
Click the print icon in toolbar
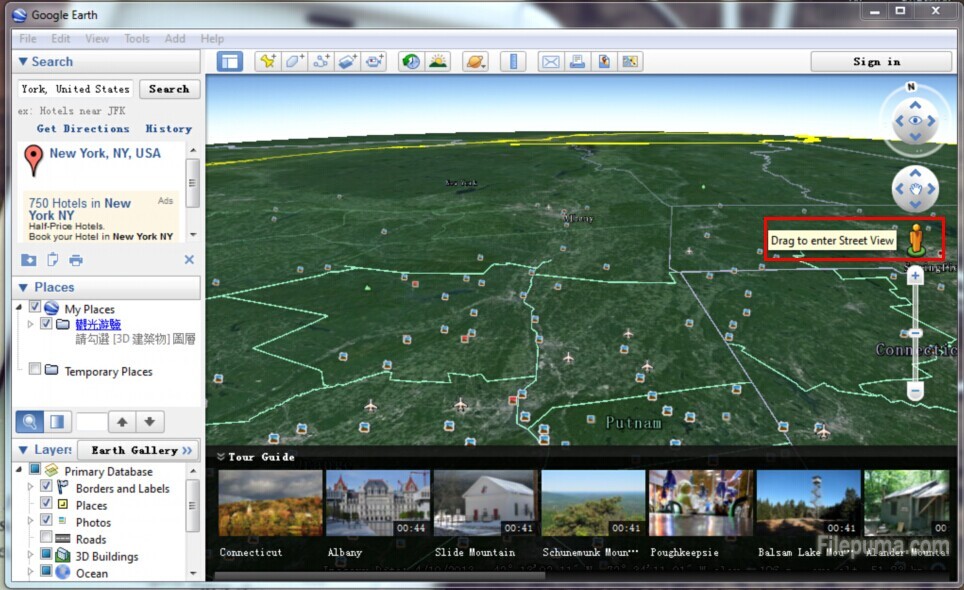coord(577,62)
